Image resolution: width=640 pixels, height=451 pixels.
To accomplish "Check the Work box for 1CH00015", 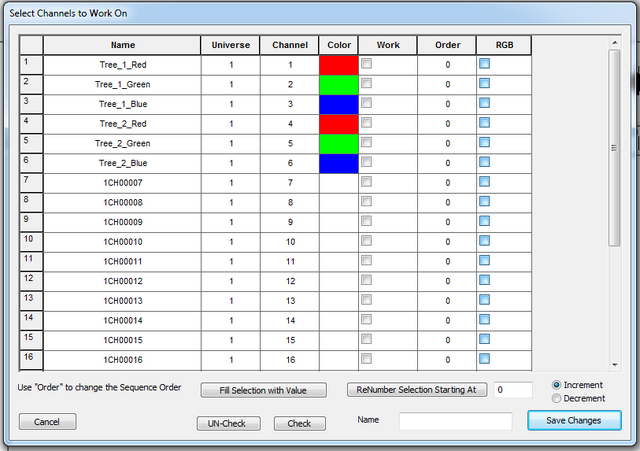I will (x=367, y=339).
